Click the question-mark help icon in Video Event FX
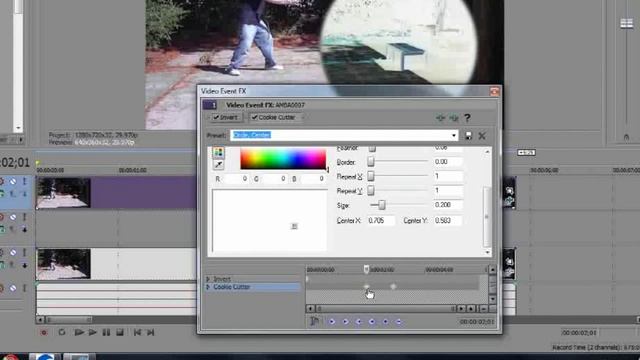 (x=467, y=118)
